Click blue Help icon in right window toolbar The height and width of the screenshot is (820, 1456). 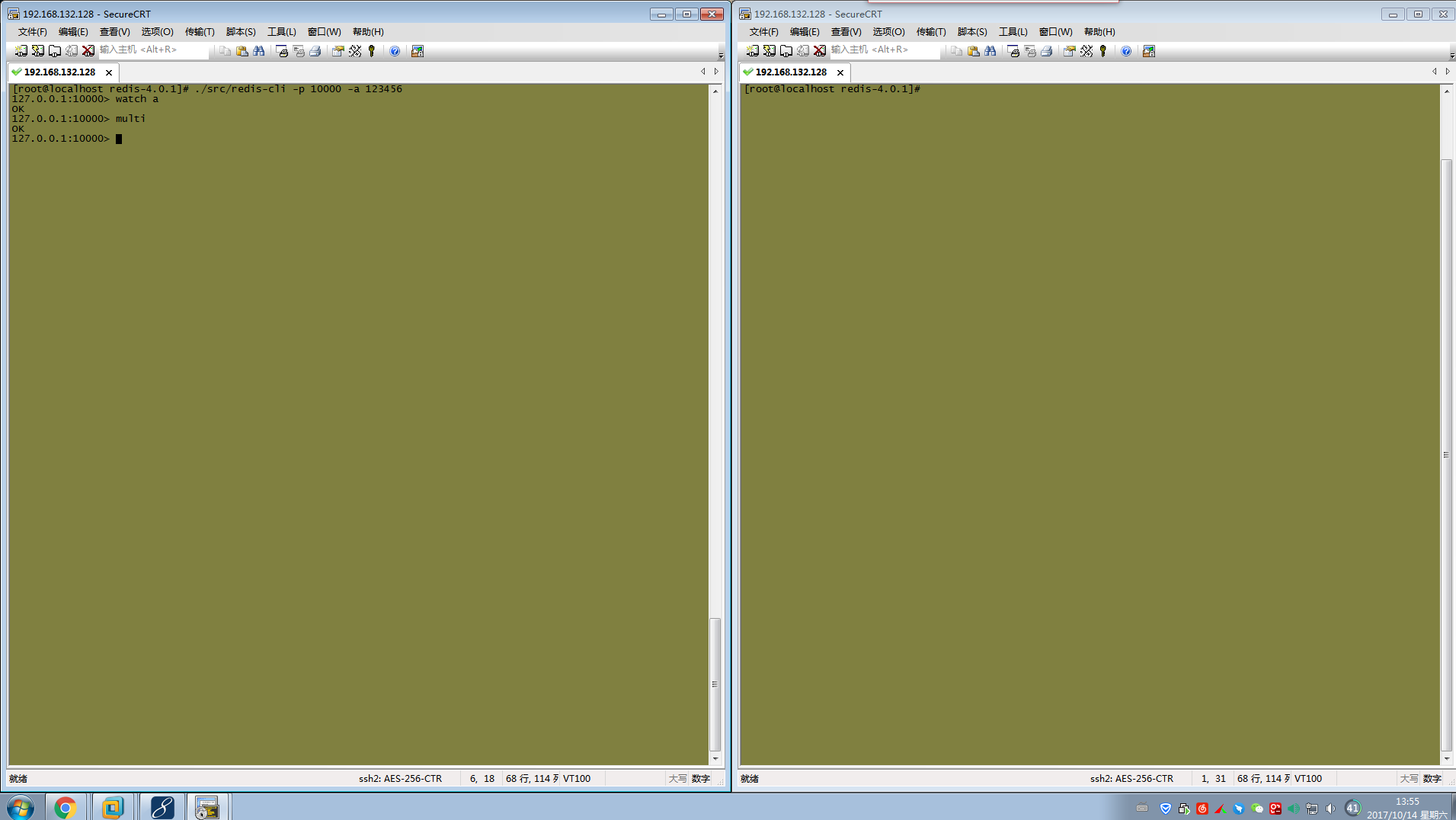(1126, 51)
